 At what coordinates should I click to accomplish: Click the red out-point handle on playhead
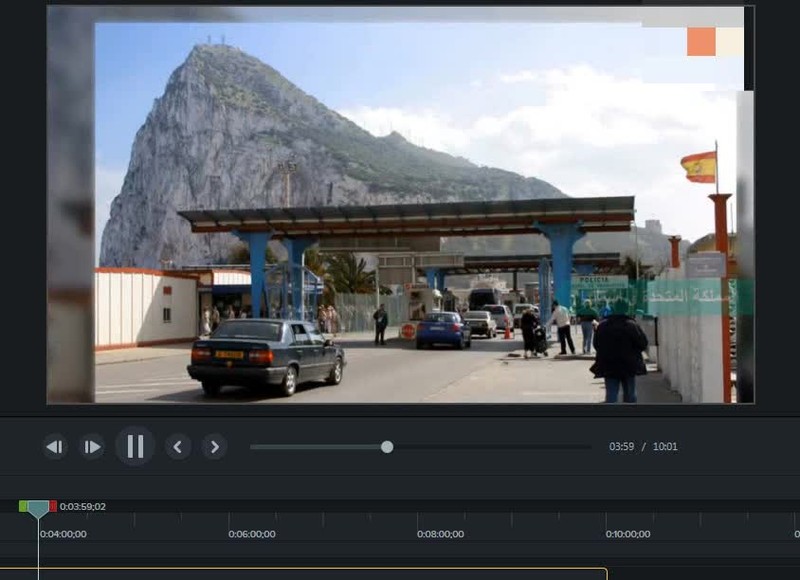(x=53, y=506)
